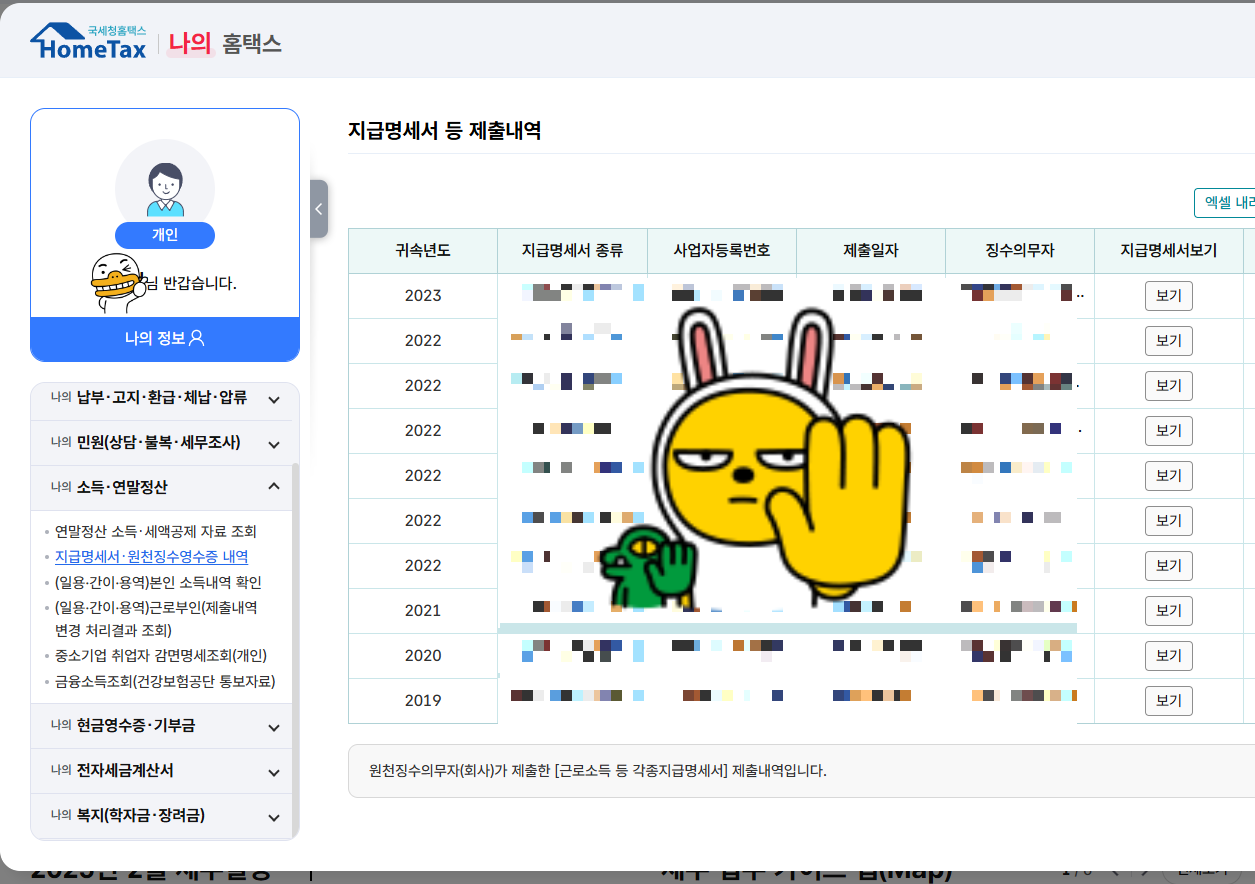Click the HomeTax logo

(88, 41)
